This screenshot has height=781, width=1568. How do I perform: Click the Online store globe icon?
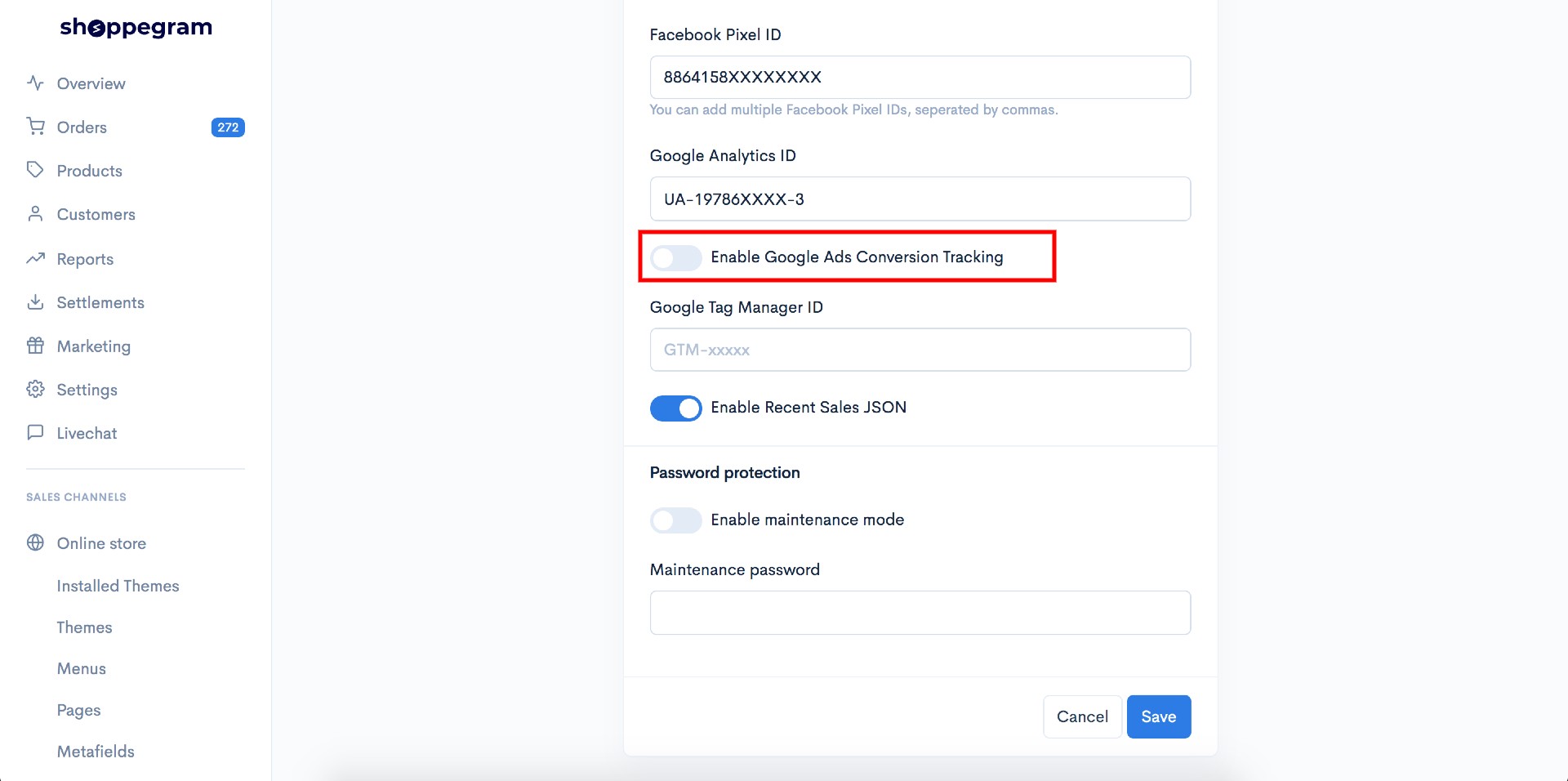35,542
